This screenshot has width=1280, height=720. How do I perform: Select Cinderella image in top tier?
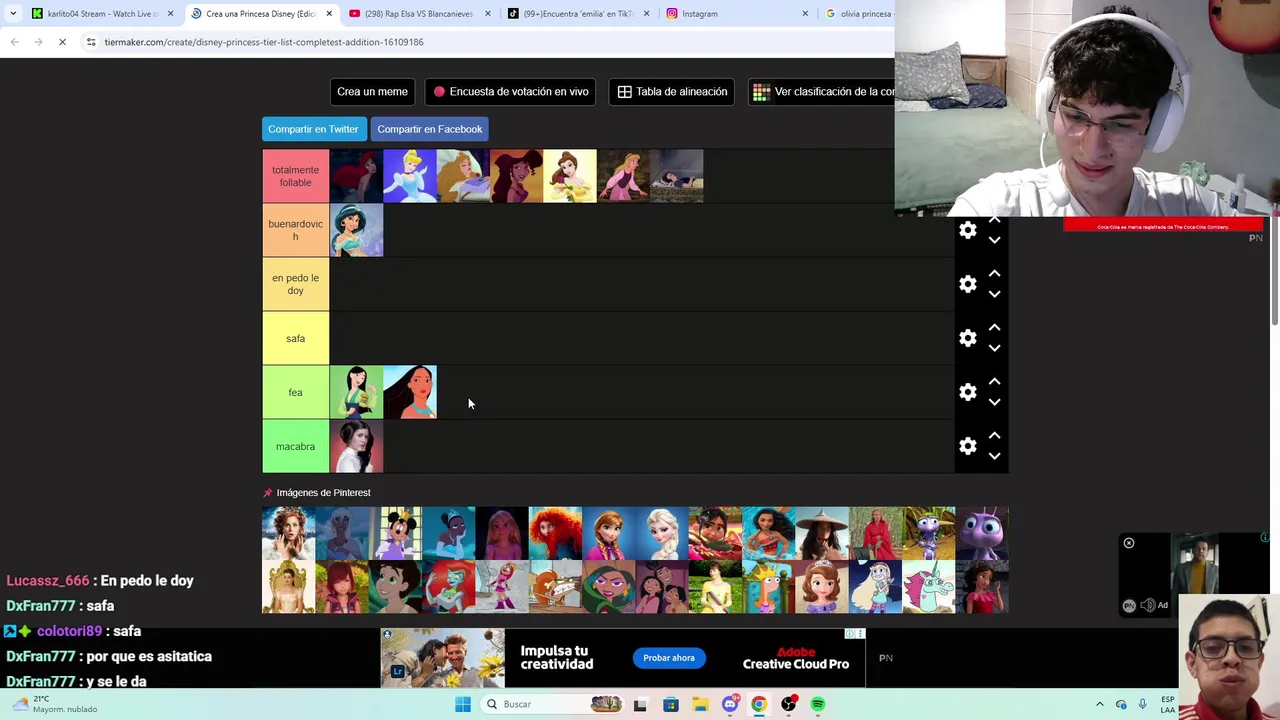(x=410, y=176)
